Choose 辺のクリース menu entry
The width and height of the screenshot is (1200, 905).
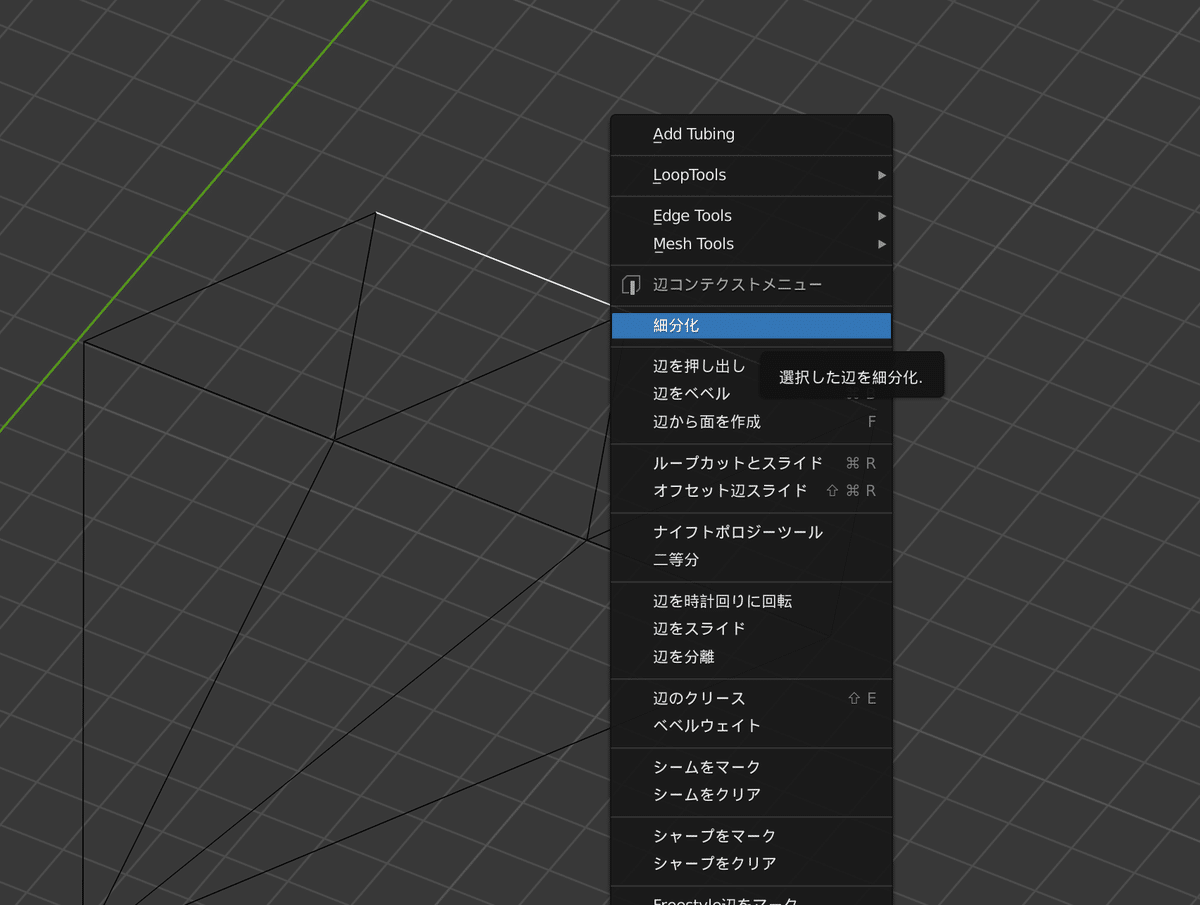coord(751,698)
